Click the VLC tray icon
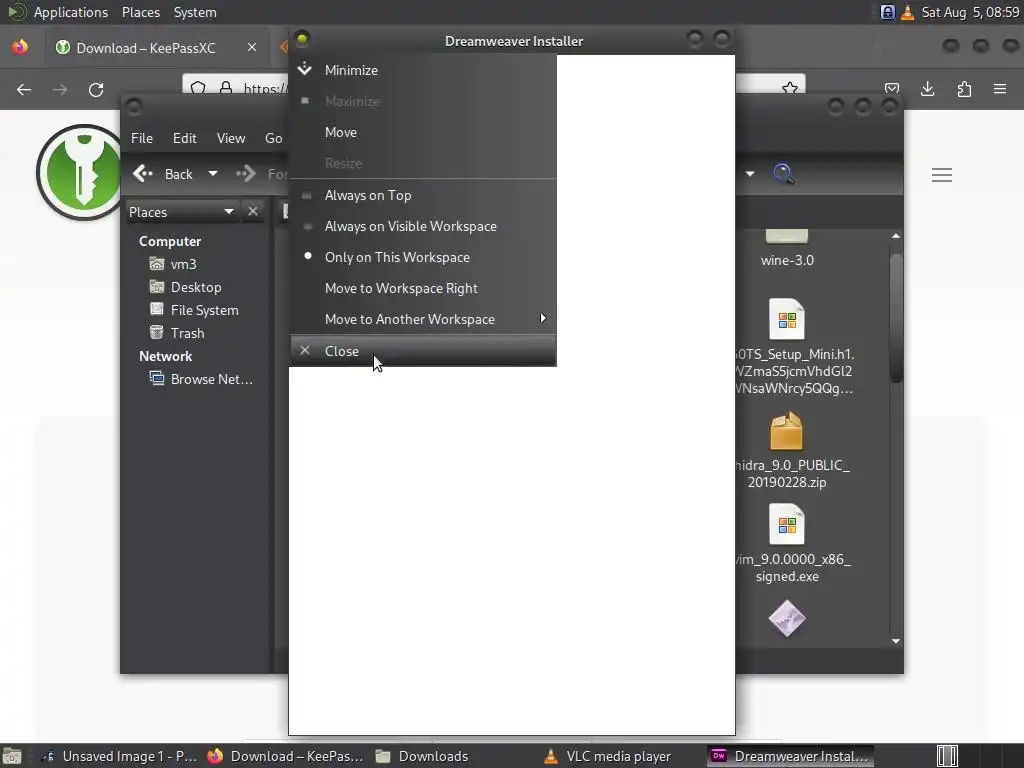This screenshot has height=768, width=1024. [x=907, y=12]
